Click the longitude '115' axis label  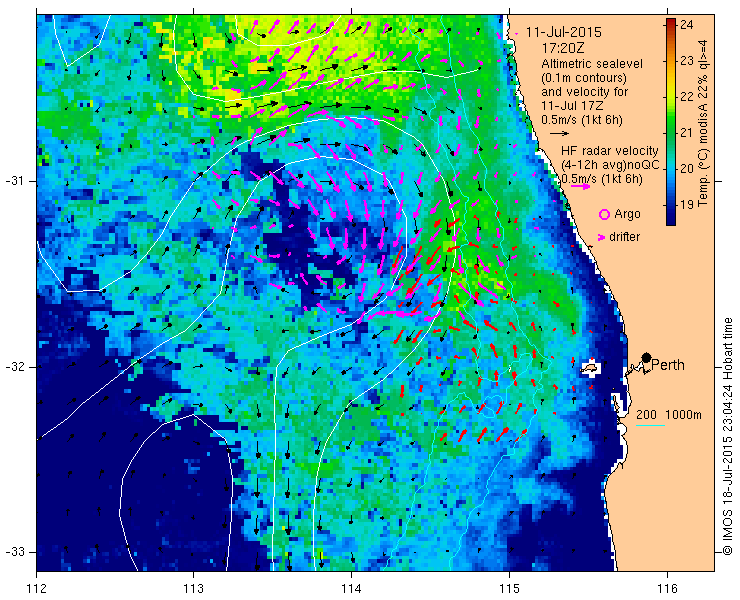[509, 588]
